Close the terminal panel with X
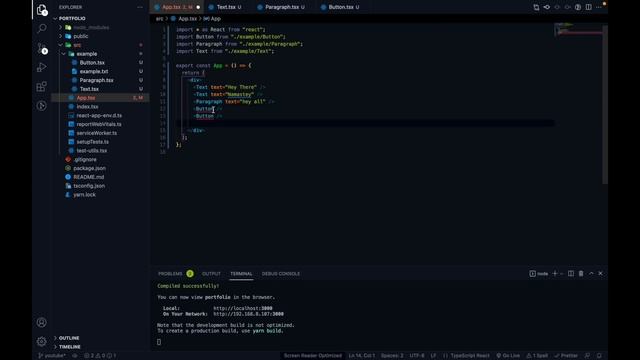This screenshot has width=640, height=360. pos(600,273)
